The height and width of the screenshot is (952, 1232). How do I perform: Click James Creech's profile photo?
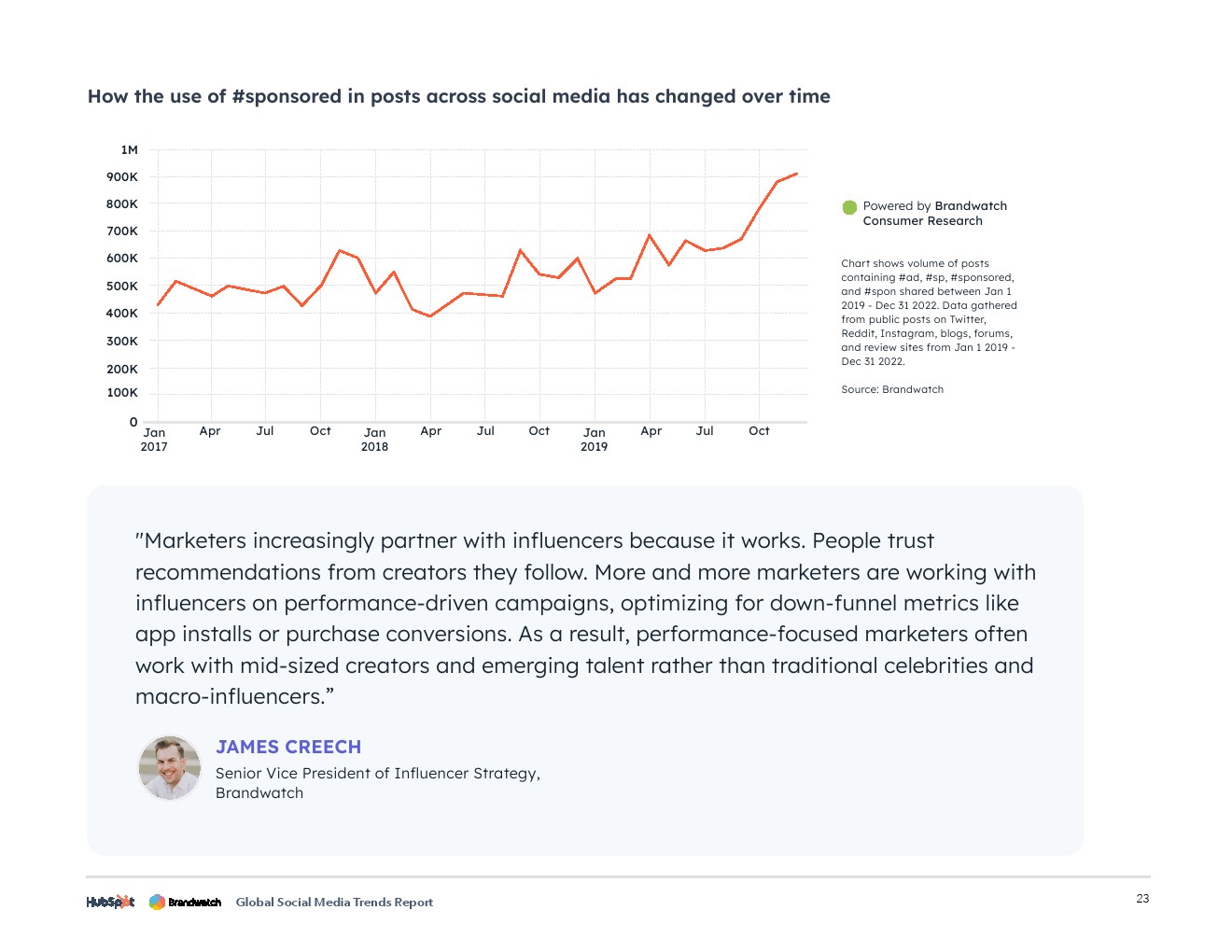click(170, 768)
